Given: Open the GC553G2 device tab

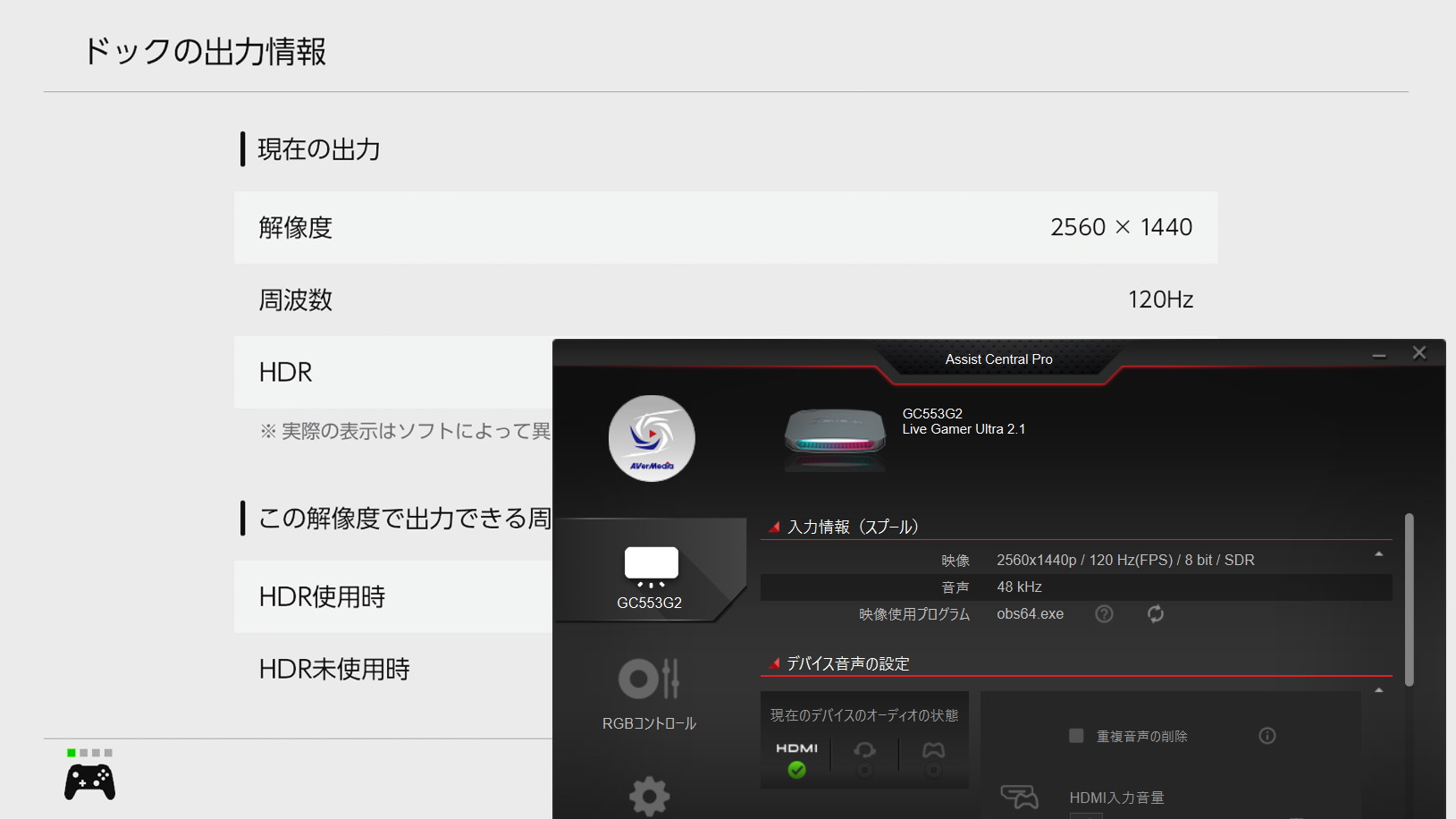Looking at the screenshot, I should point(650,574).
